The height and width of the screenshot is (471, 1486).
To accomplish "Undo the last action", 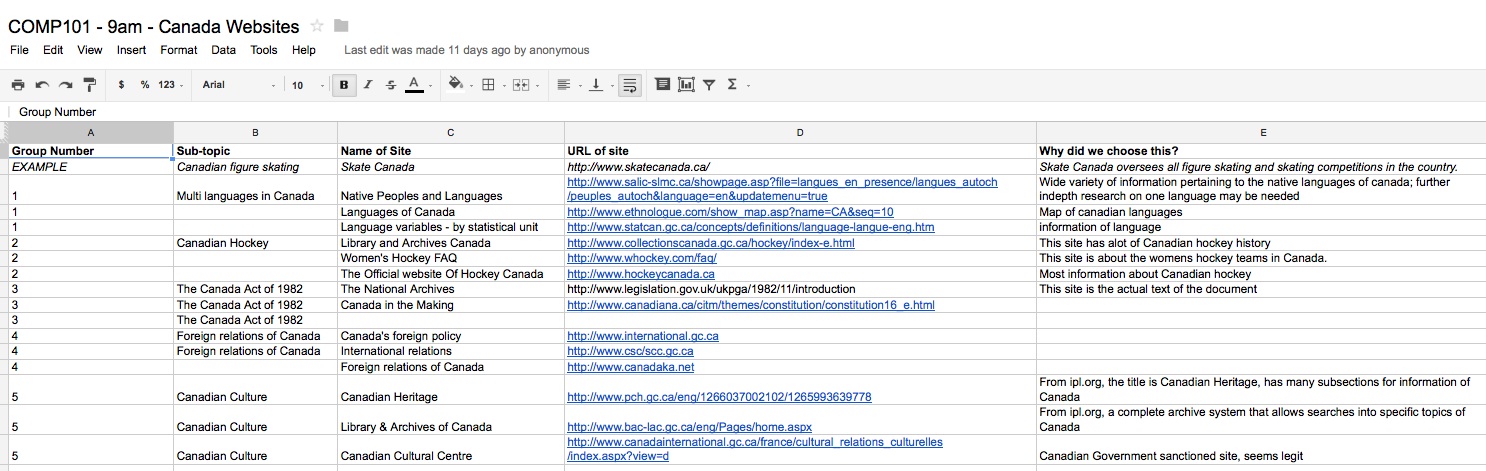I will pos(42,85).
